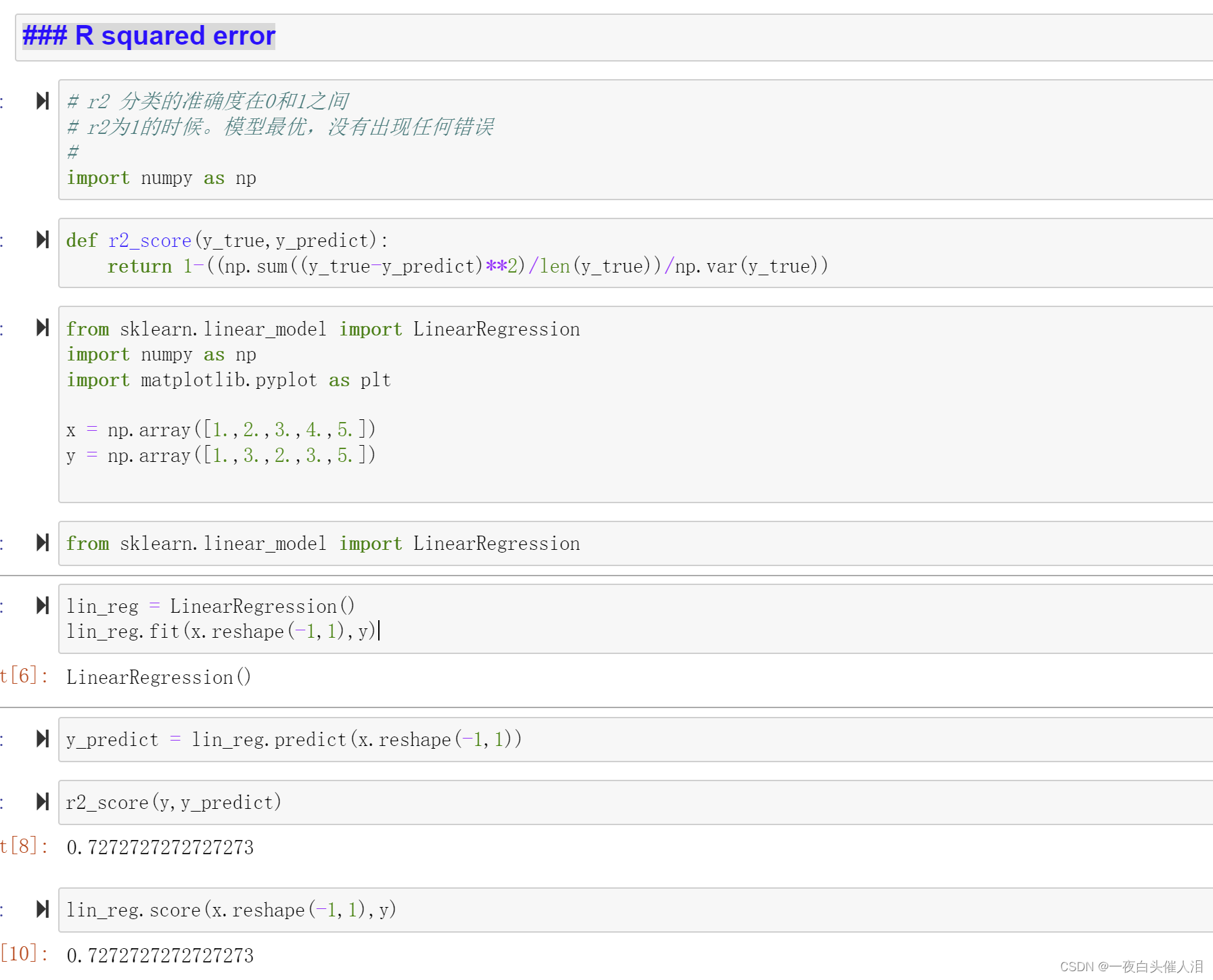Click the 'r2_score(y, y_predict)' code
Image resolution: width=1213 pixels, height=980 pixels.
(x=174, y=803)
